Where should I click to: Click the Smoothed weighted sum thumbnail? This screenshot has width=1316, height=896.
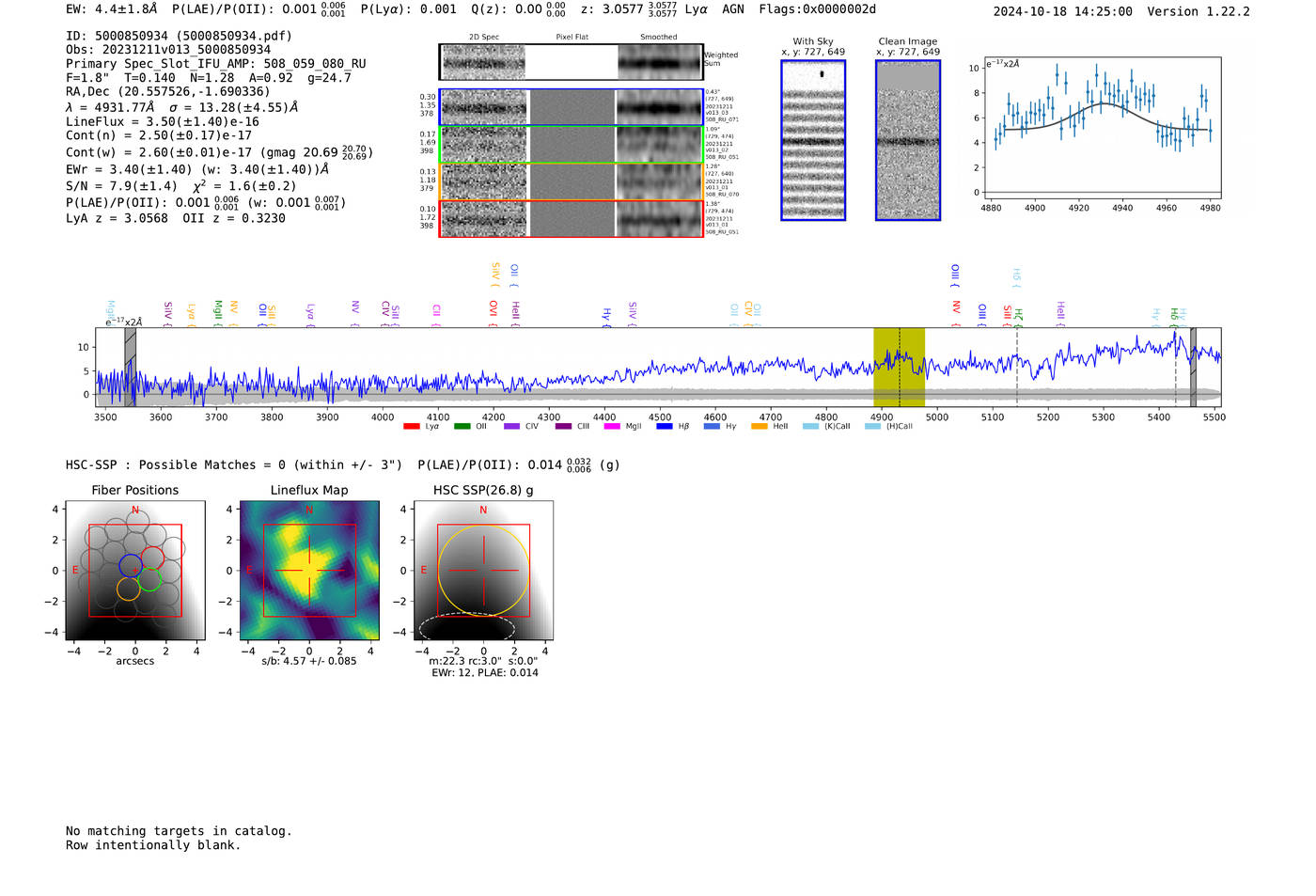(x=660, y=62)
